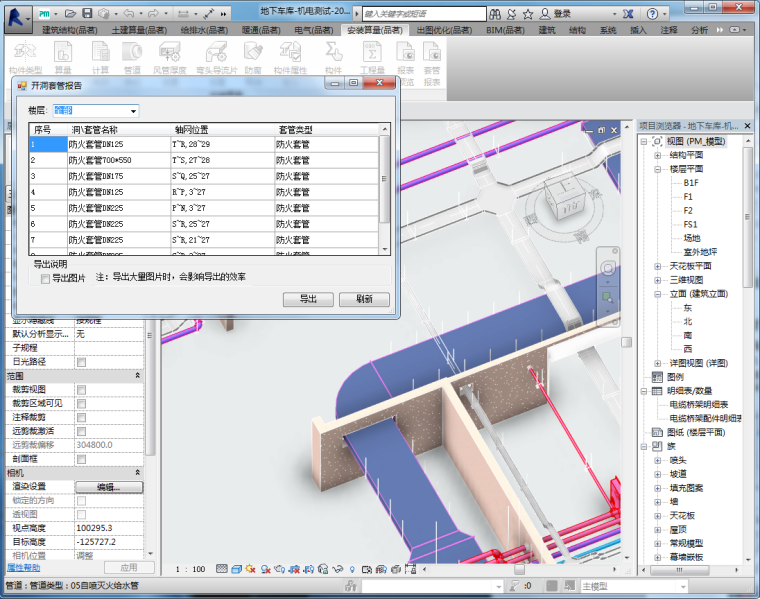Collapse the 视图 (PM_模型) tree node
Screen dimensions: 760x599
click(x=644, y=142)
